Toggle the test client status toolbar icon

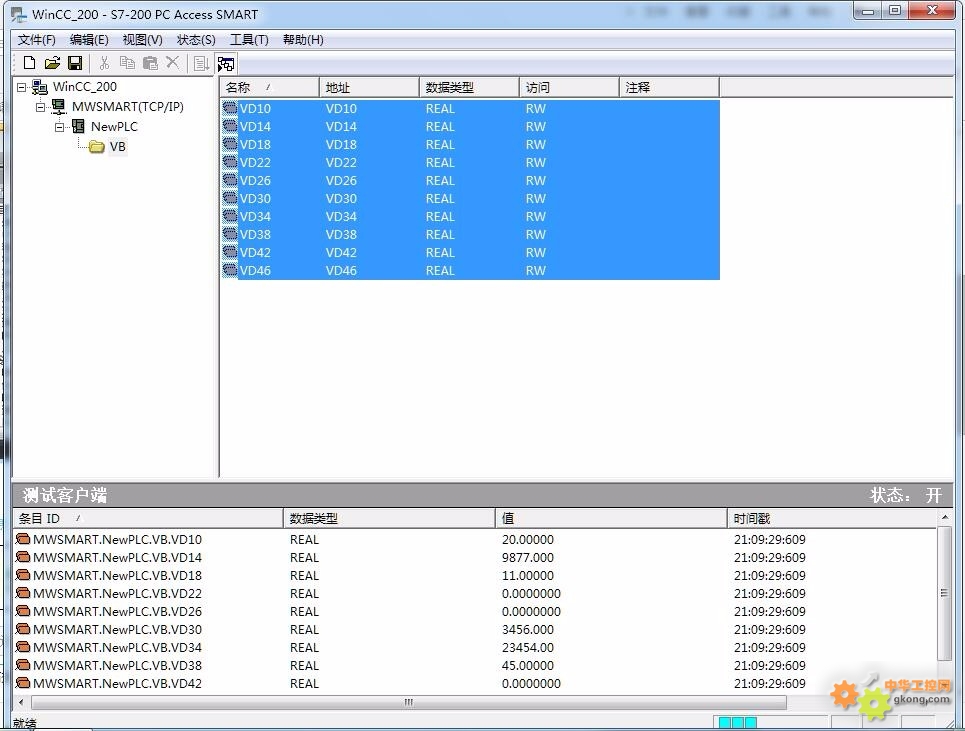click(226, 63)
